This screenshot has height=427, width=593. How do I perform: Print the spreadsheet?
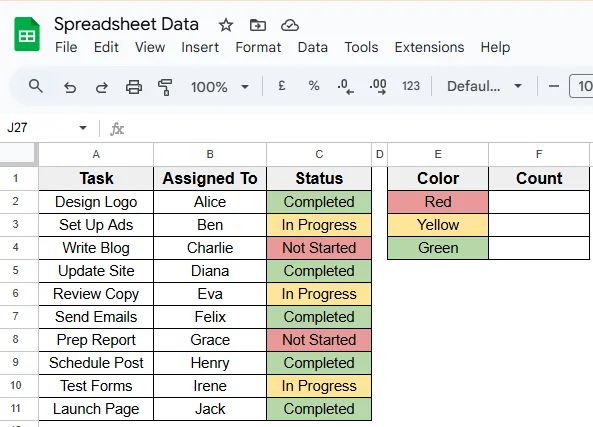[134, 87]
